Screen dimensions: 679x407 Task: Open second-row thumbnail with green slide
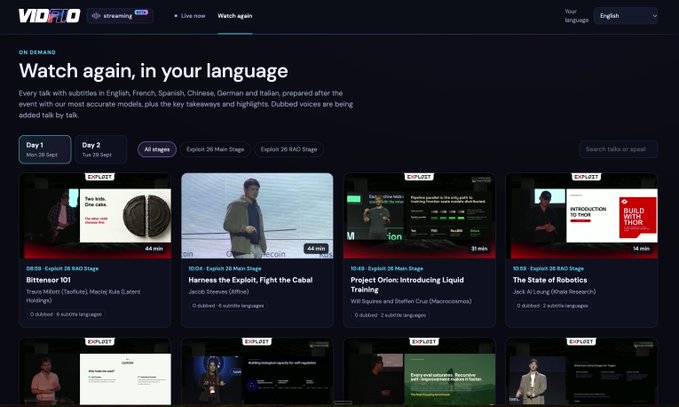point(419,371)
